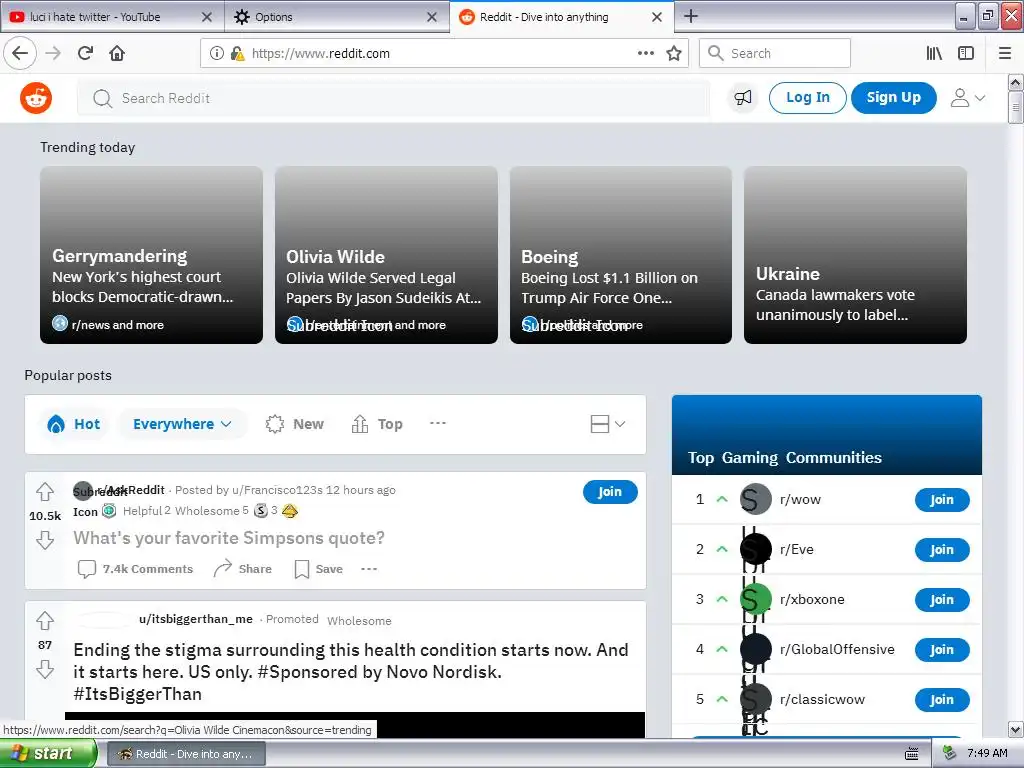Screen dimensions: 1024x768
Task: Click the Reddit taskbar window button
Action: pyautogui.click(x=185, y=754)
